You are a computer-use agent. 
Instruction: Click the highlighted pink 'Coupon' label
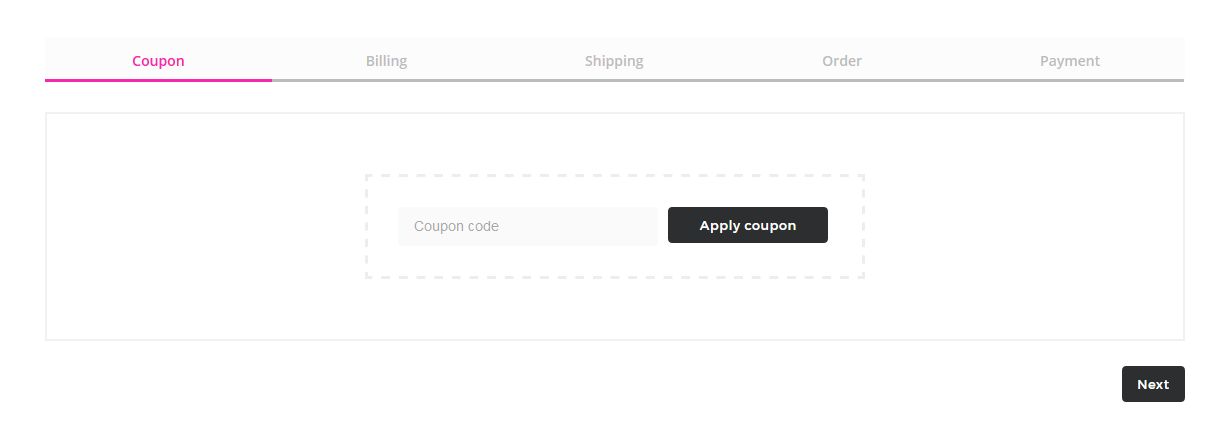point(158,61)
